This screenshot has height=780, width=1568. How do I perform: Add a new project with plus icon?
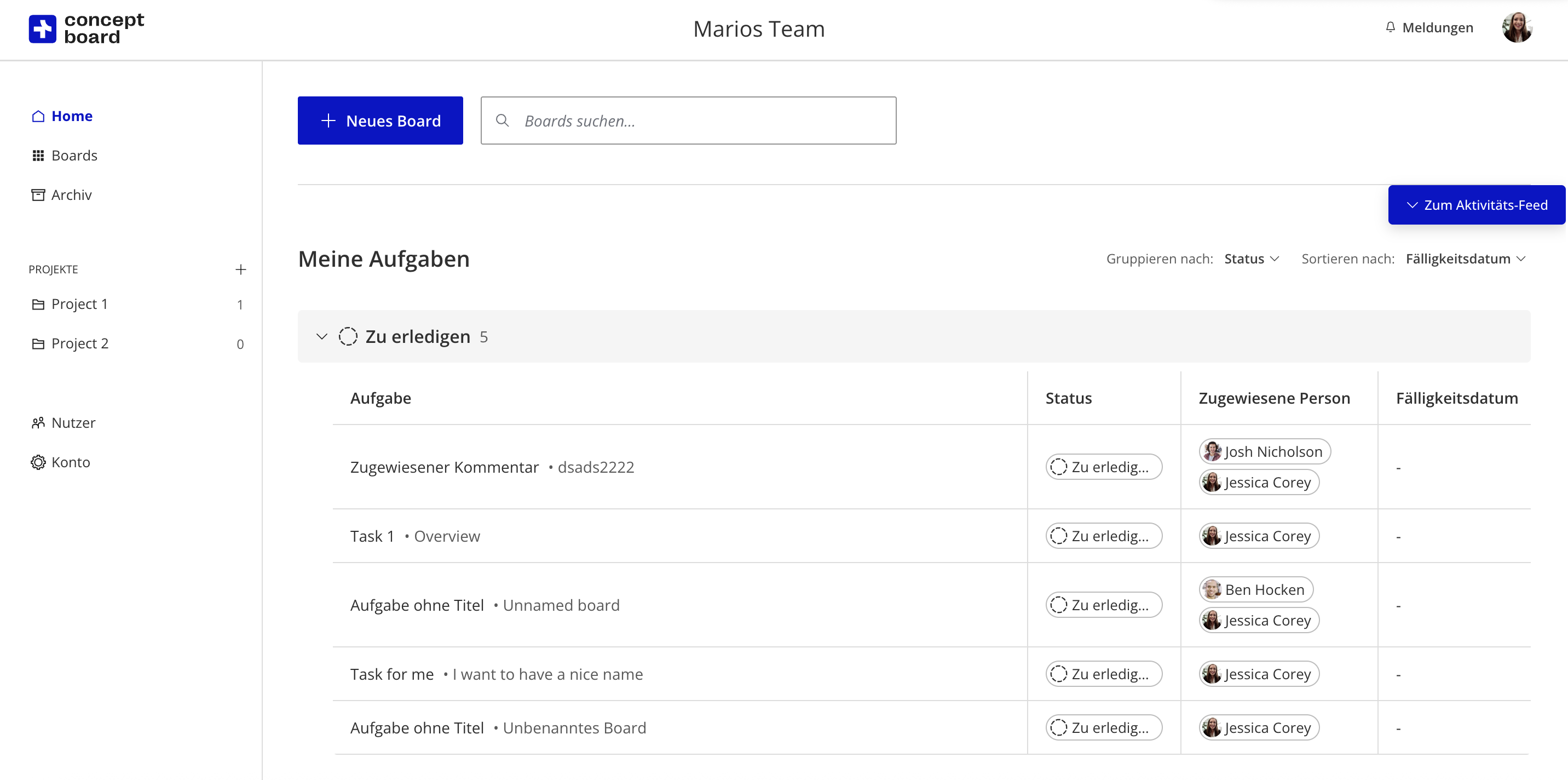240,269
